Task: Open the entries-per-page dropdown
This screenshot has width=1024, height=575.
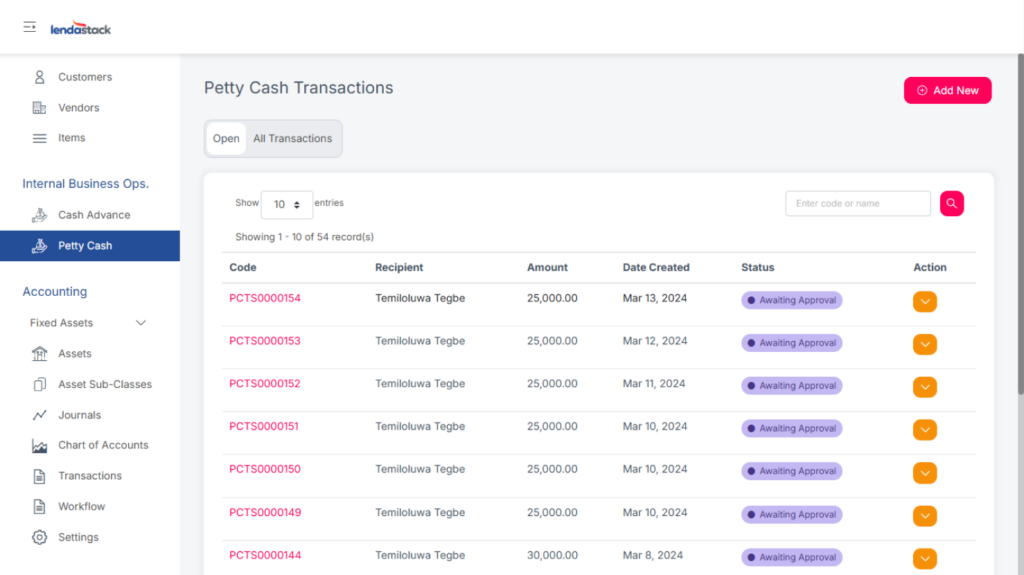Action: (286, 204)
